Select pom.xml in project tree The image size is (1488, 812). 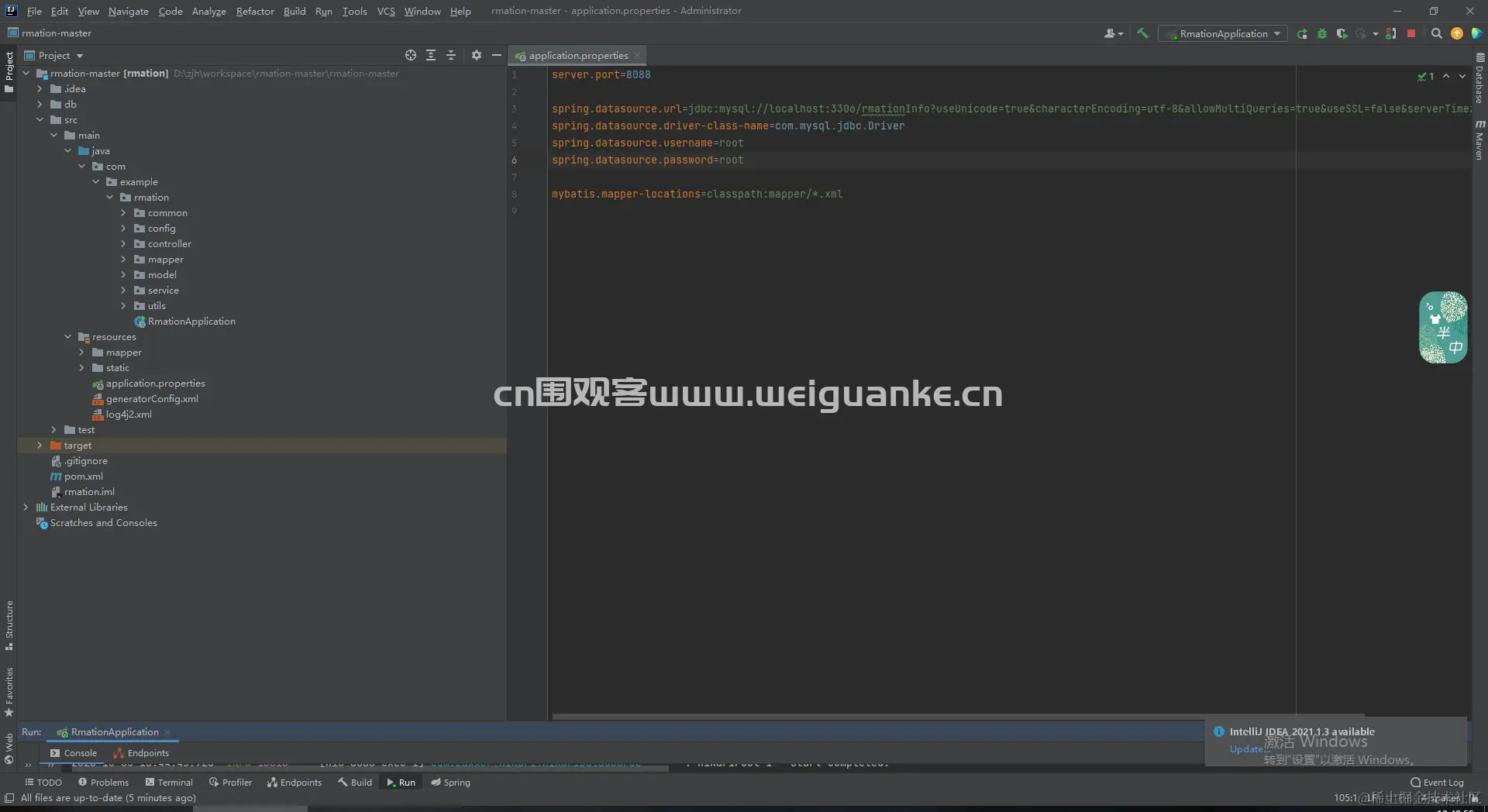(77, 476)
